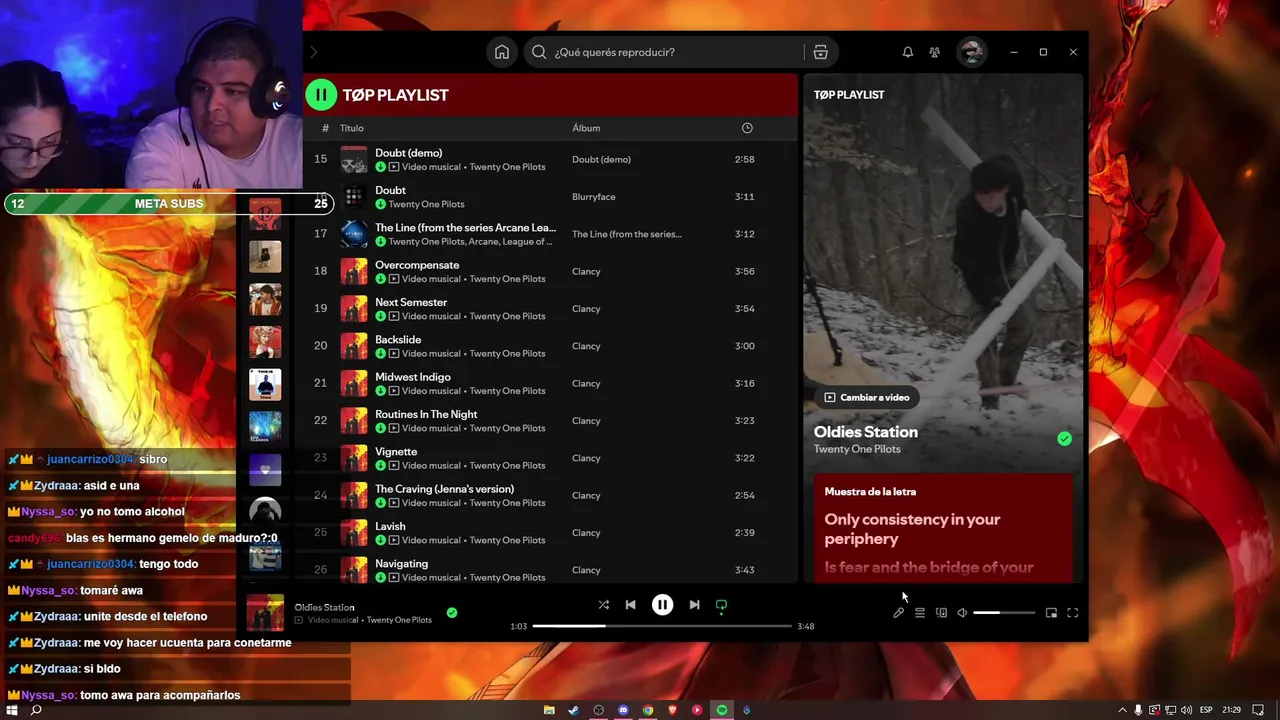Open the 'Muestra de la letra' lyrics card
This screenshot has width=1280, height=720.
click(x=941, y=528)
